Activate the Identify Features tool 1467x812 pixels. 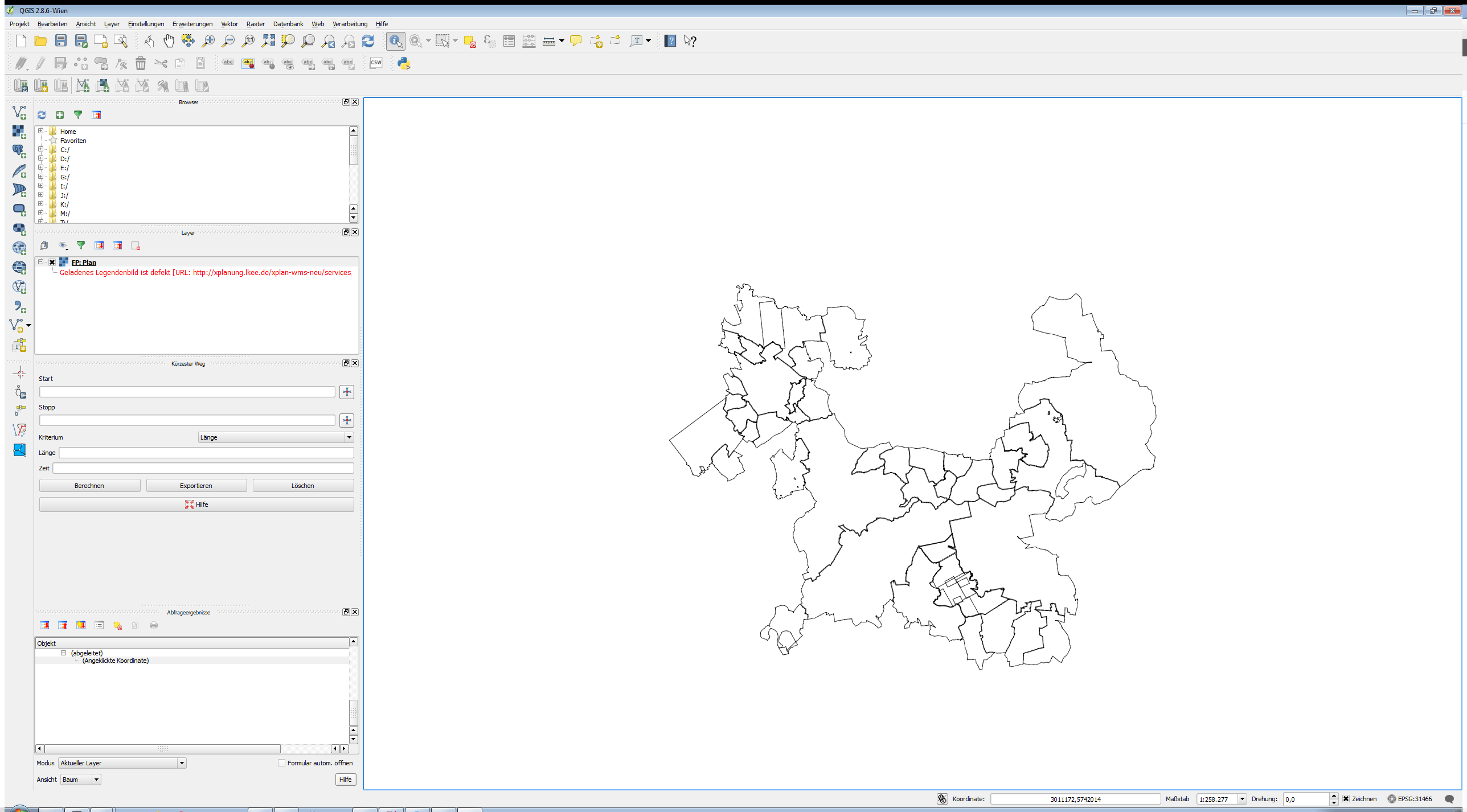(395, 41)
